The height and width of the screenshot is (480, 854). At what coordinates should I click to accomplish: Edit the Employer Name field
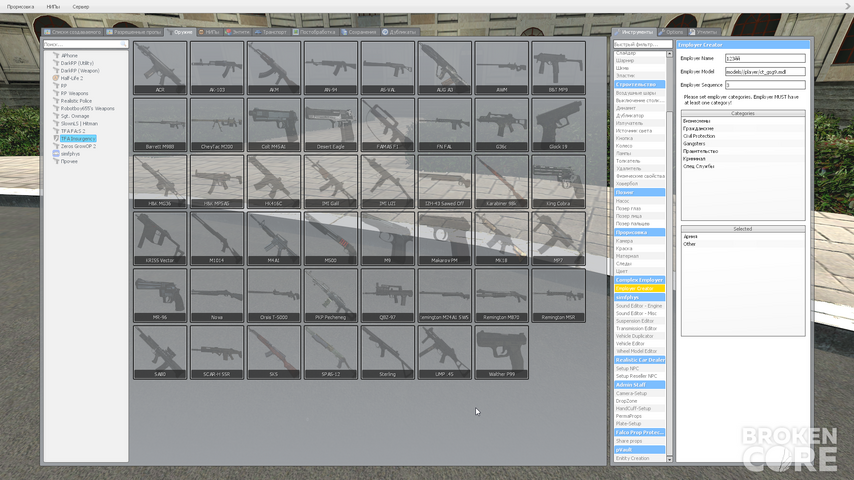click(x=765, y=58)
